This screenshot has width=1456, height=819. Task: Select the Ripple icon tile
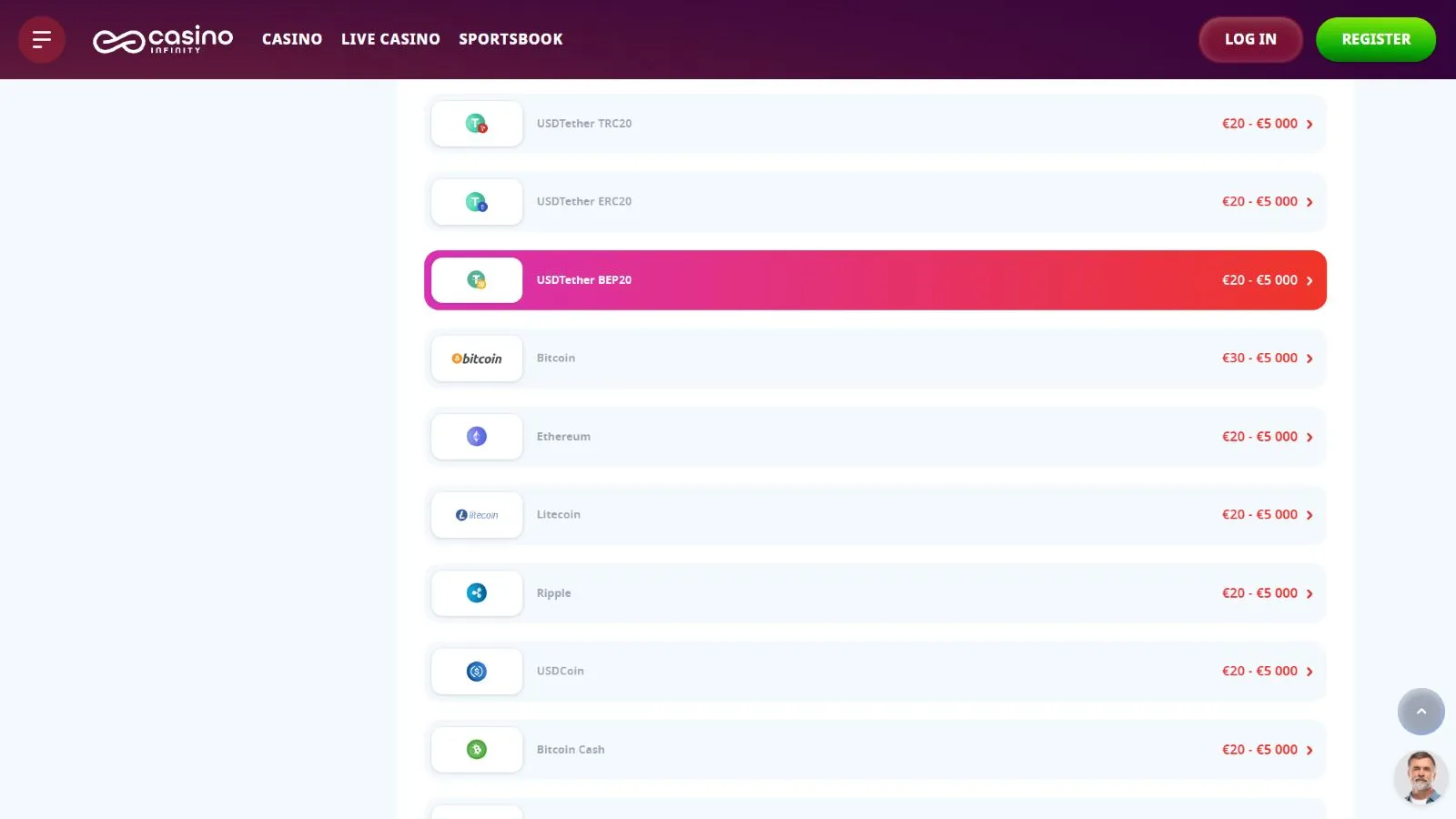click(x=477, y=593)
